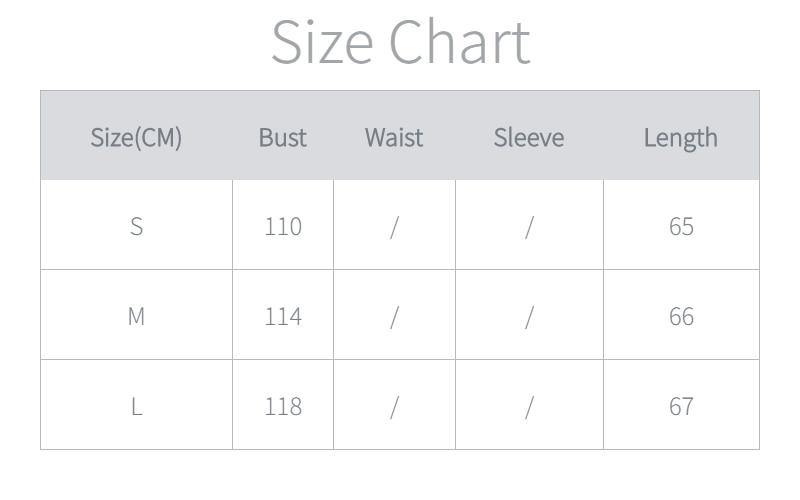Click the length value 66
This screenshot has height=500, width=800.
point(681,316)
